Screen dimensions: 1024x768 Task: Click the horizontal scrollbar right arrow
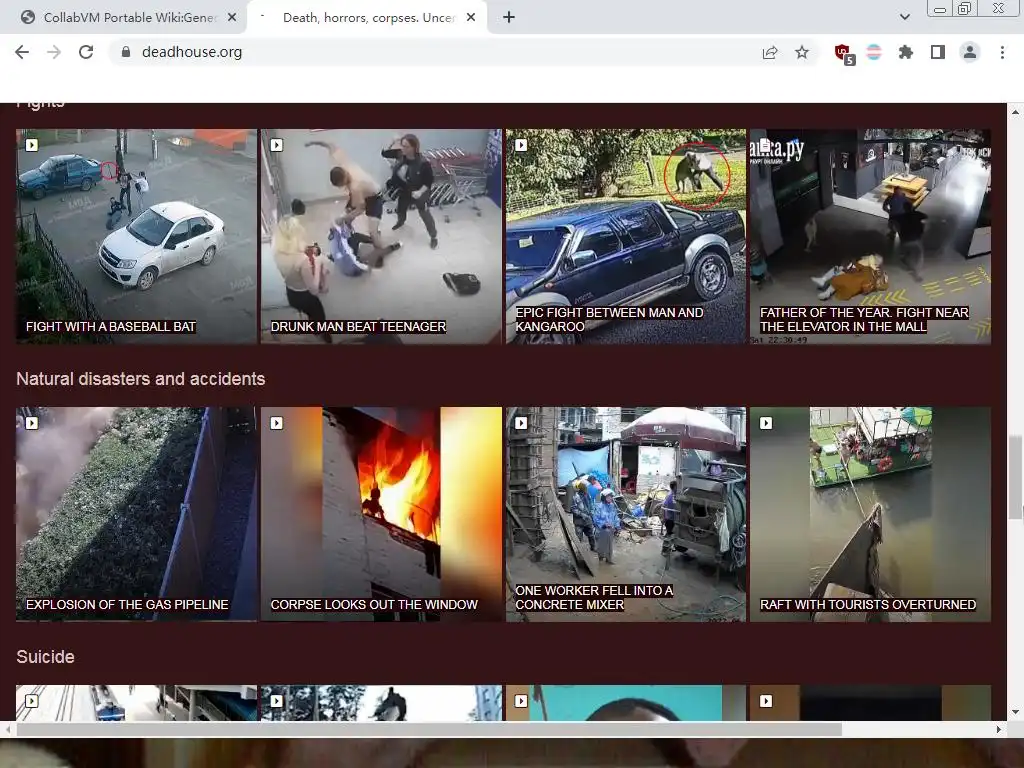tap(999, 729)
